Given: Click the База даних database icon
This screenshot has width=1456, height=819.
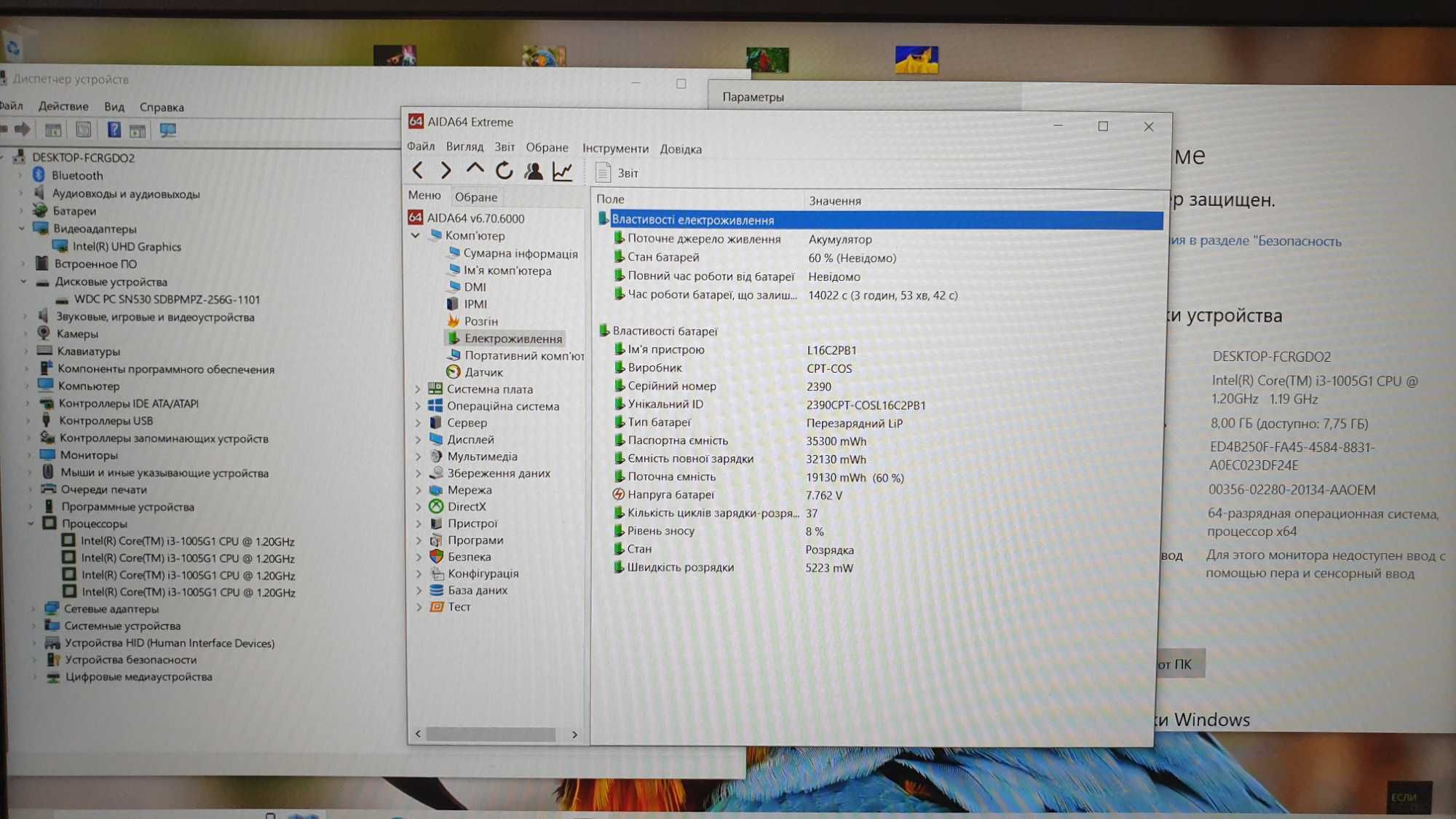Looking at the screenshot, I should tap(436, 590).
